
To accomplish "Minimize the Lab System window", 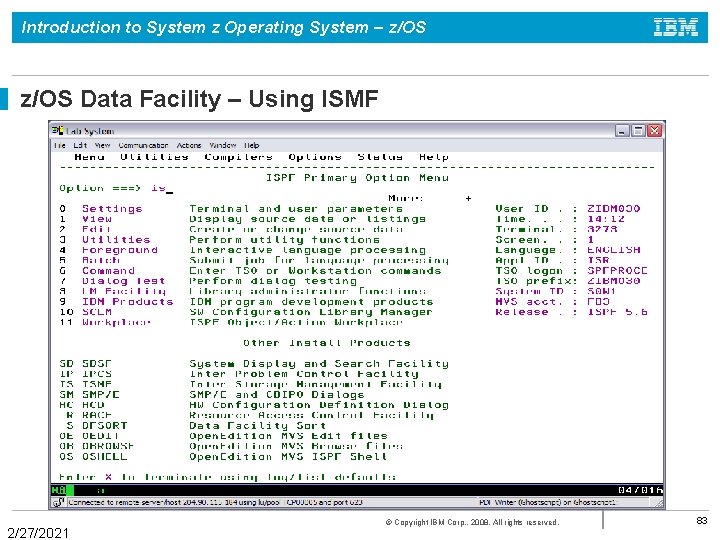I will [622, 131].
